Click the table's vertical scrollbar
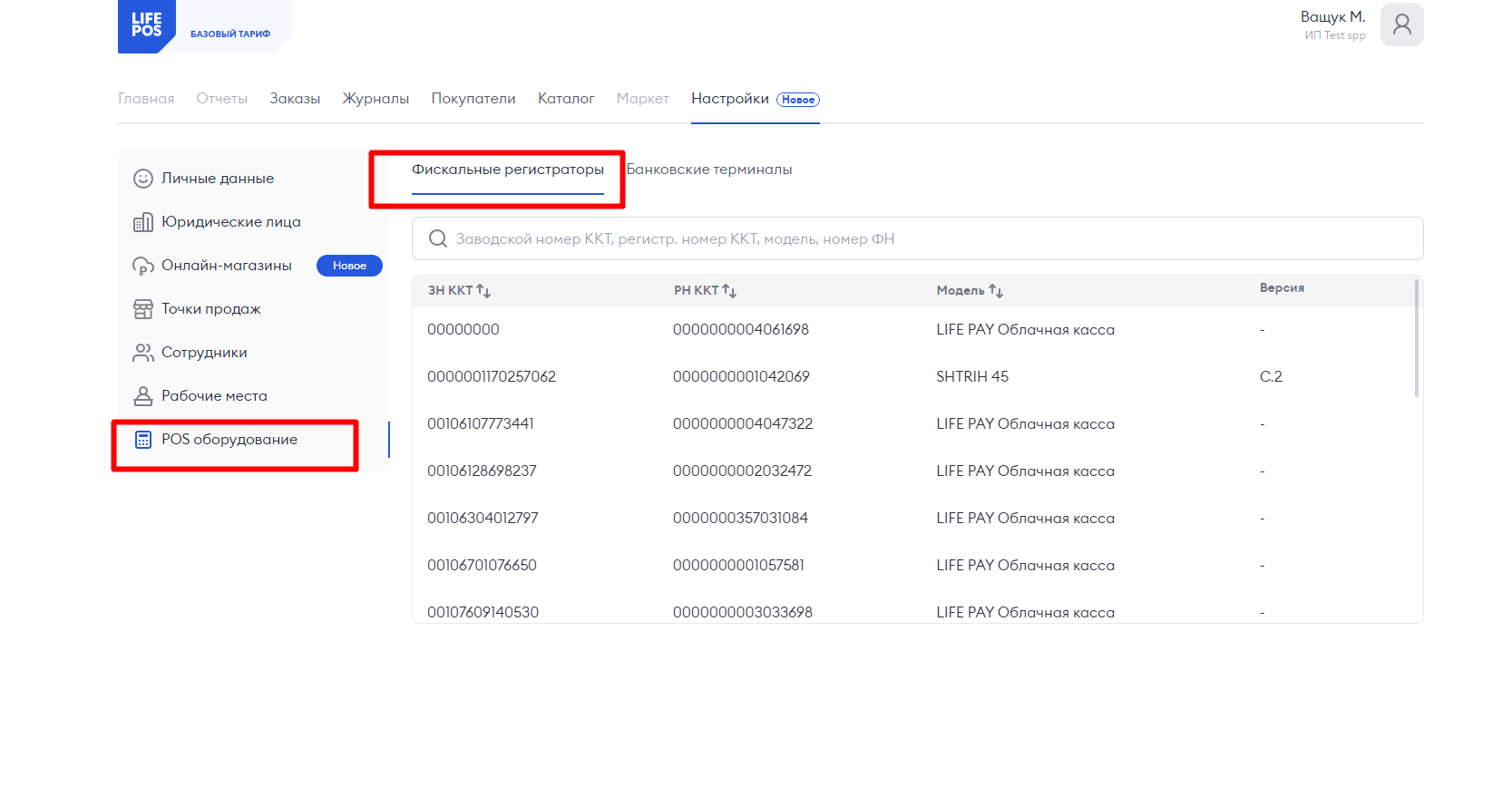 pyautogui.click(x=1417, y=338)
